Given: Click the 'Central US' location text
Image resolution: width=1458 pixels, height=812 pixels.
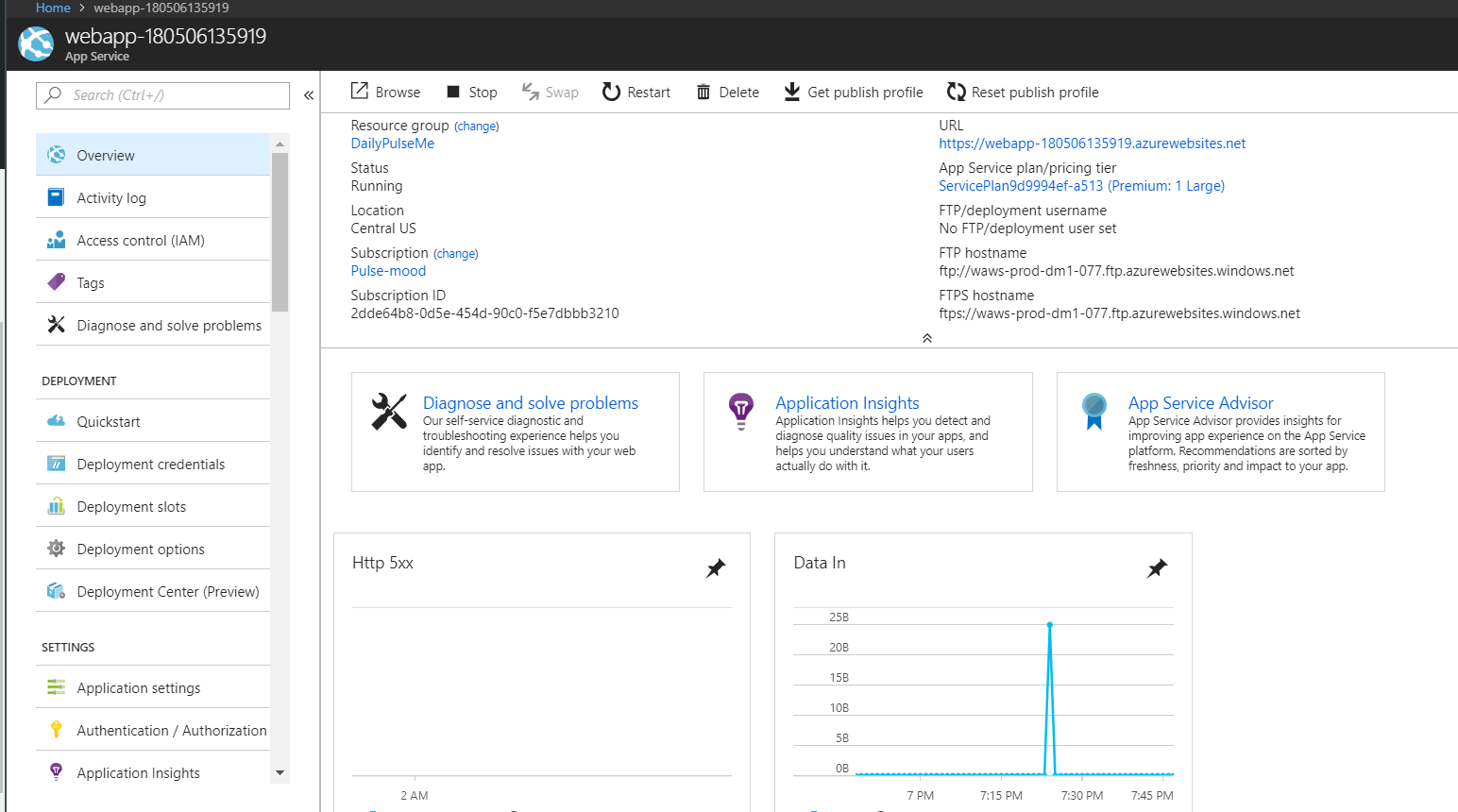Looking at the screenshot, I should [x=383, y=228].
